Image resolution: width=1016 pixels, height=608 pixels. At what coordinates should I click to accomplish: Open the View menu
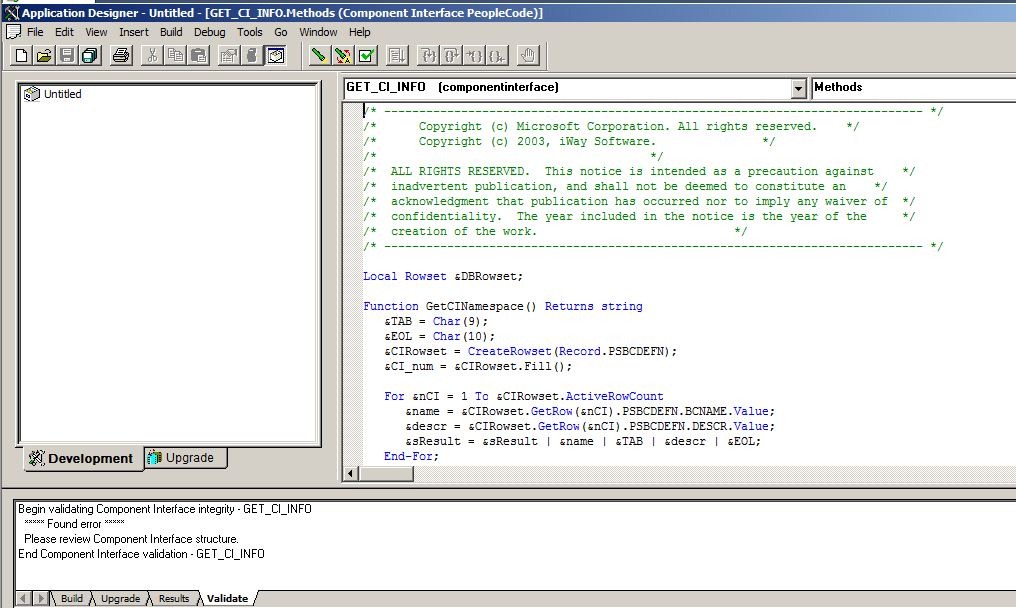click(96, 32)
